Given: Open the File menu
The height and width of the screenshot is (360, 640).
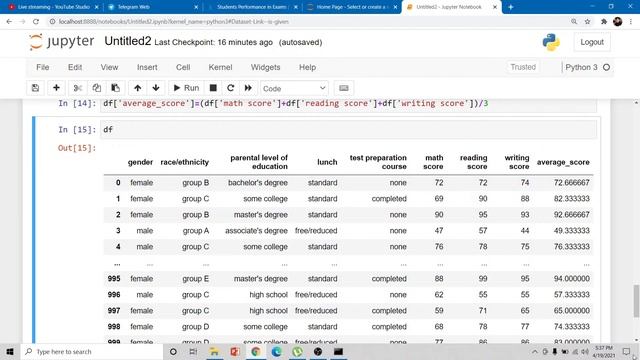Looking at the screenshot, I should point(42,67).
